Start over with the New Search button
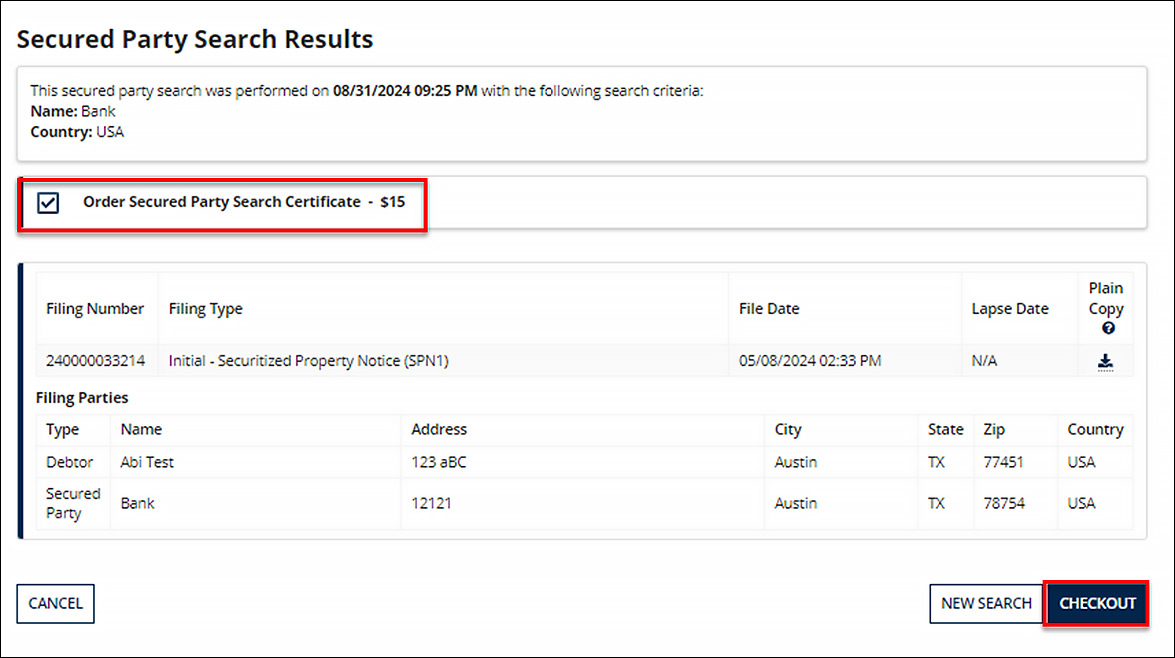The height and width of the screenshot is (658, 1175). point(986,603)
